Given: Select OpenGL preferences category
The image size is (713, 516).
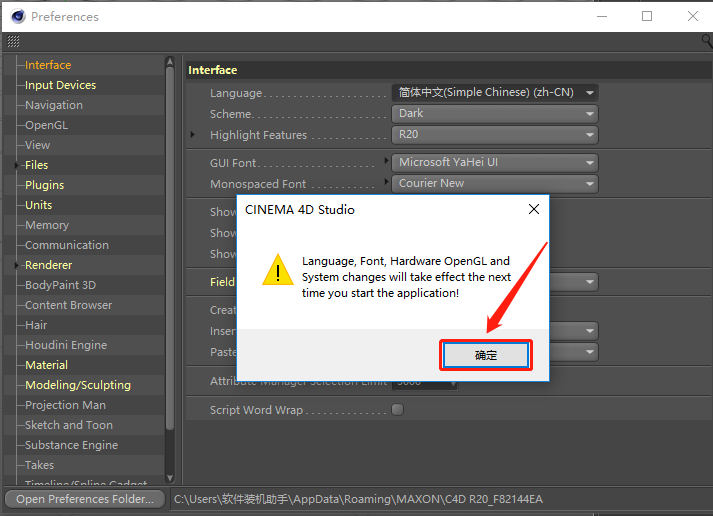Looking at the screenshot, I should [x=46, y=125].
